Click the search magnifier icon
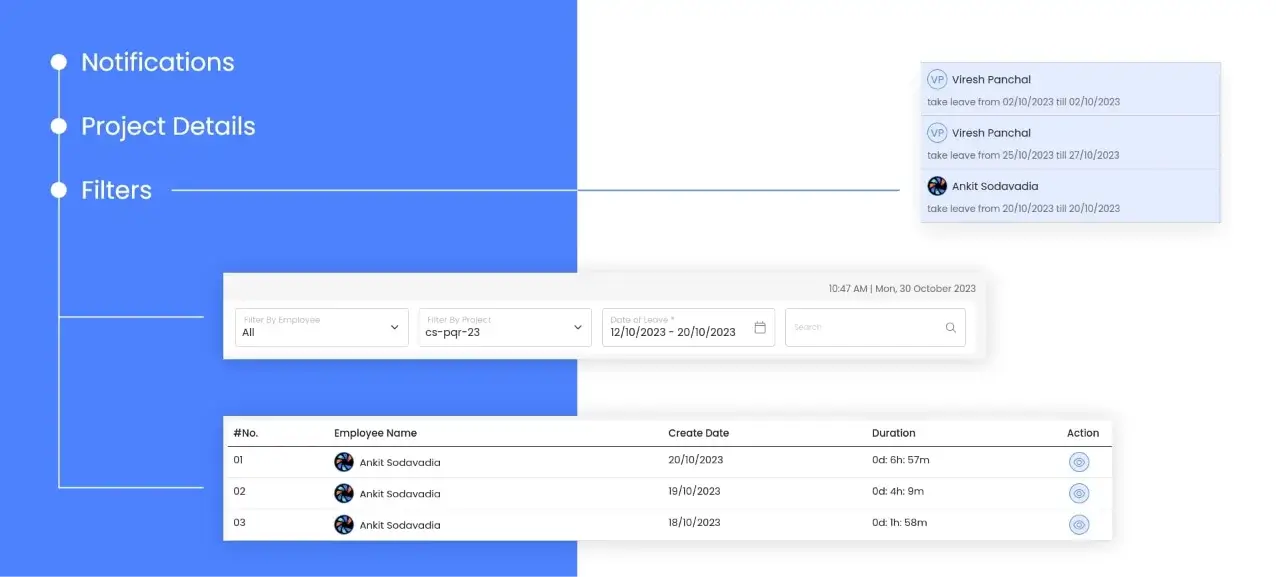 [x=951, y=327]
